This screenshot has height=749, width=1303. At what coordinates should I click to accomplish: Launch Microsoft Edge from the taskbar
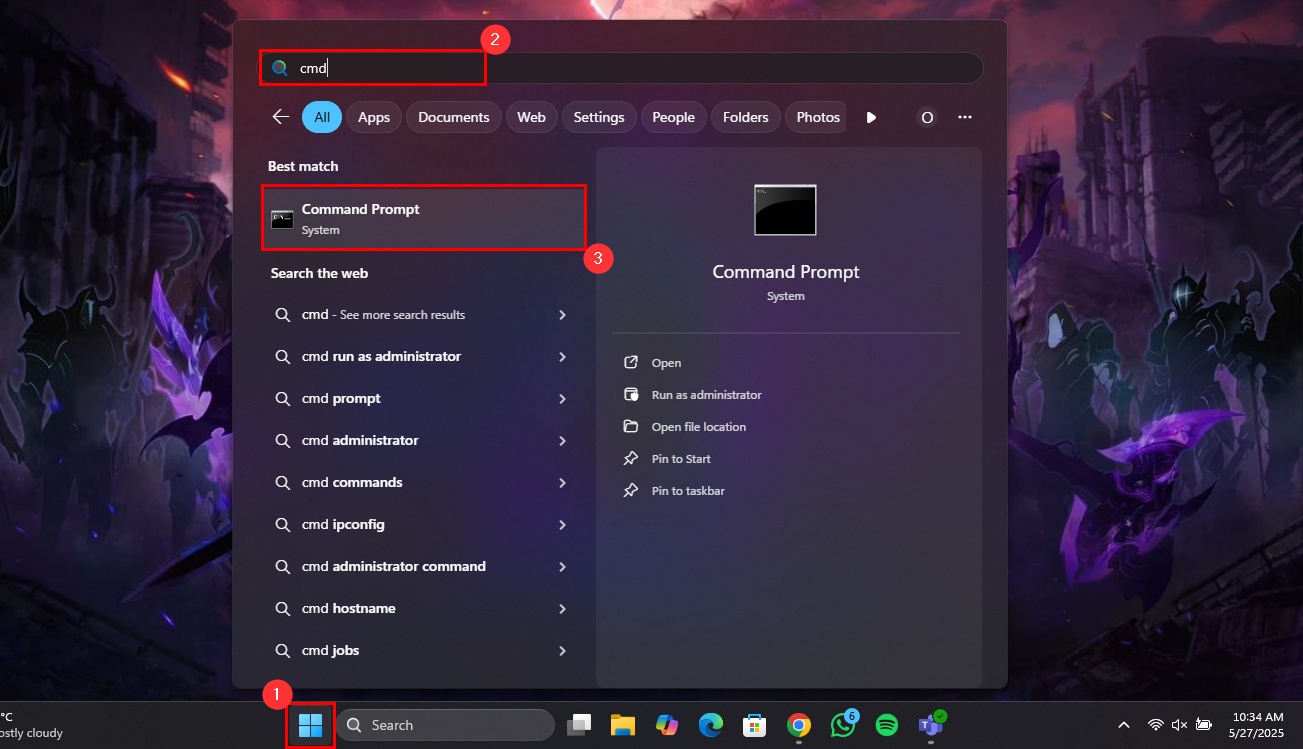pos(711,725)
